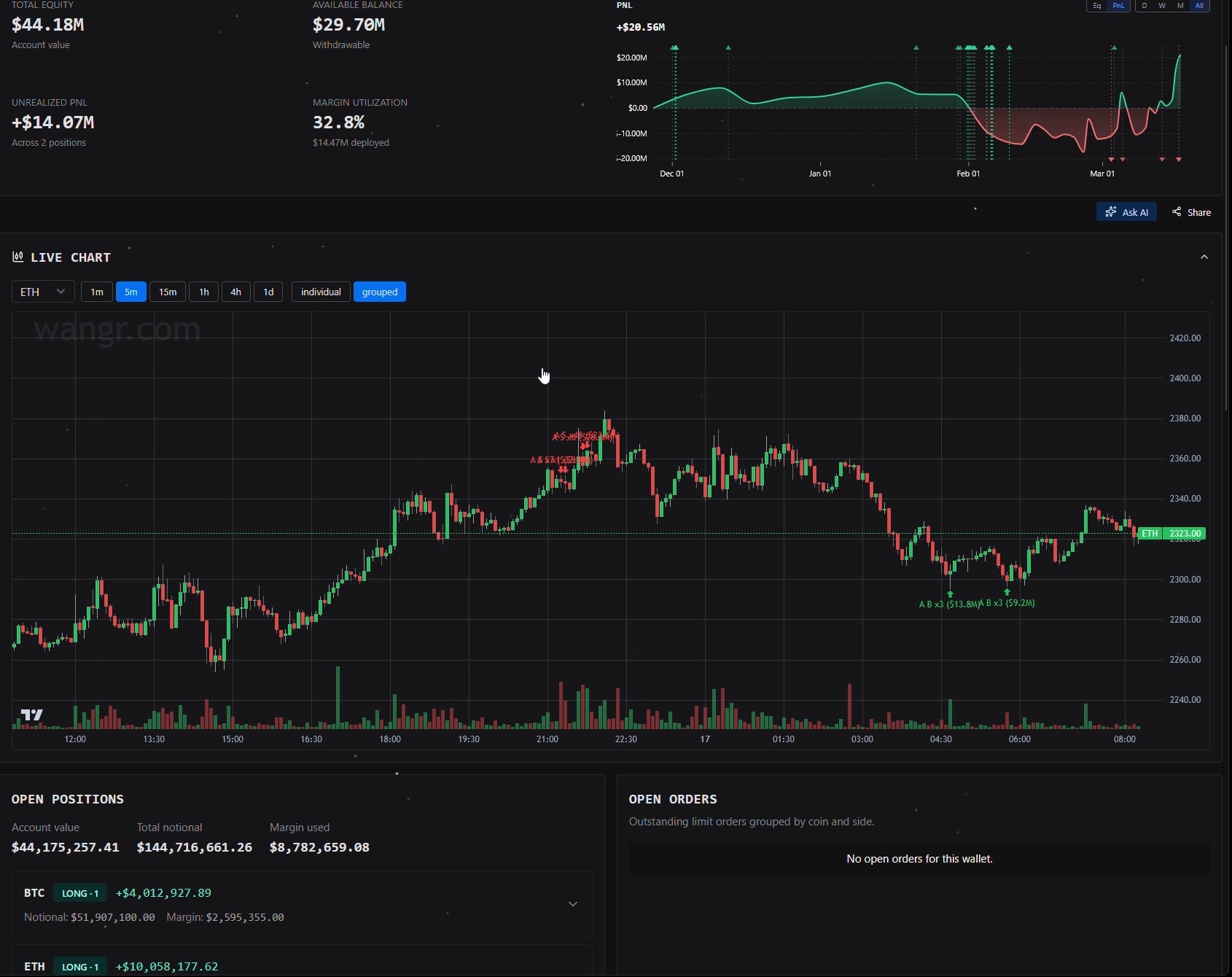Select the 1d chart timeframe
This screenshot has width=1232, height=977.
coord(268,292)
